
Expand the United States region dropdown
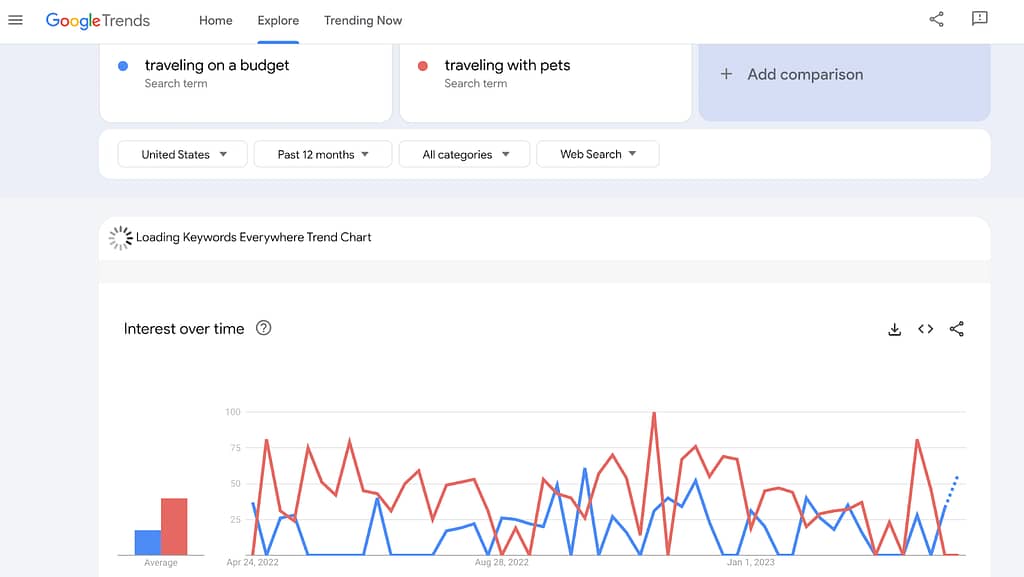tap(182, 155)
